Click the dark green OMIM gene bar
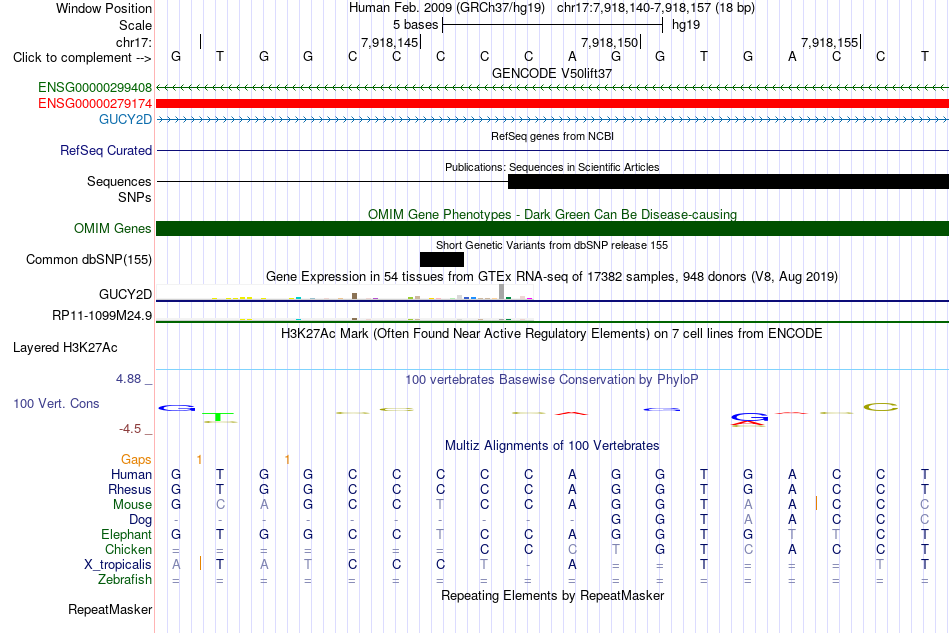This screenshot has height=633, width=950. coord(553,228)
